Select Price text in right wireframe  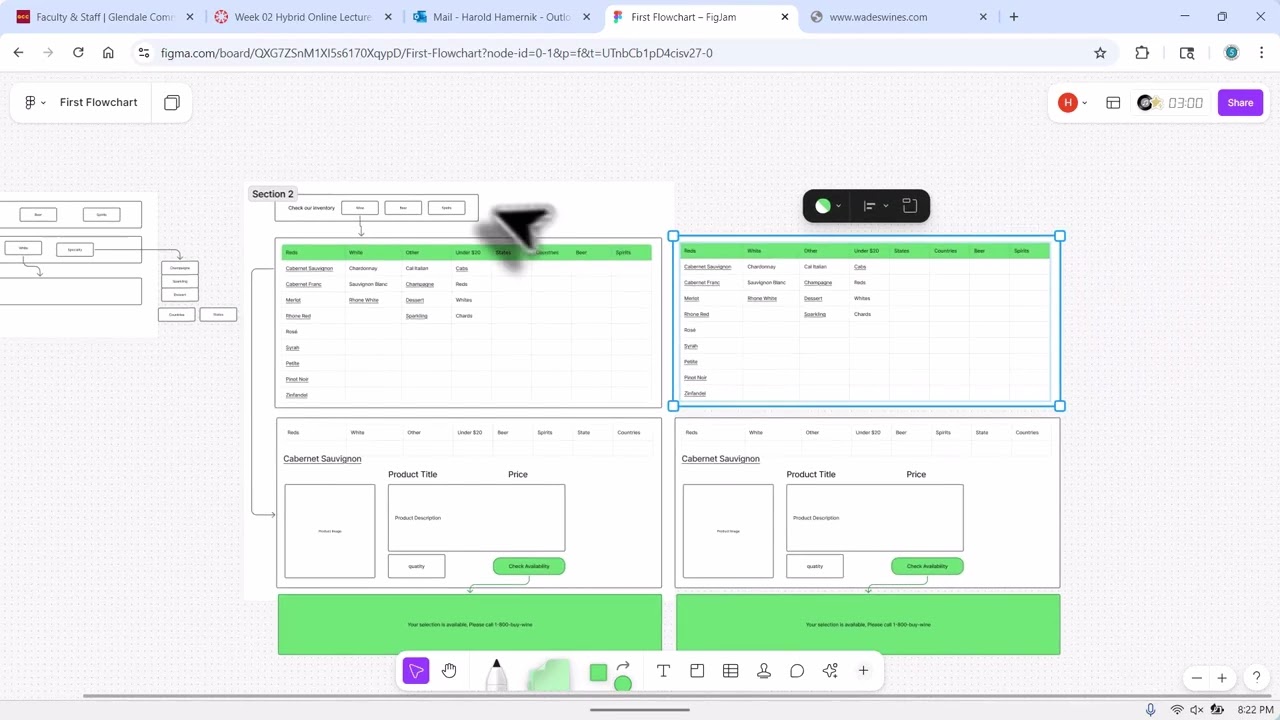916,474
